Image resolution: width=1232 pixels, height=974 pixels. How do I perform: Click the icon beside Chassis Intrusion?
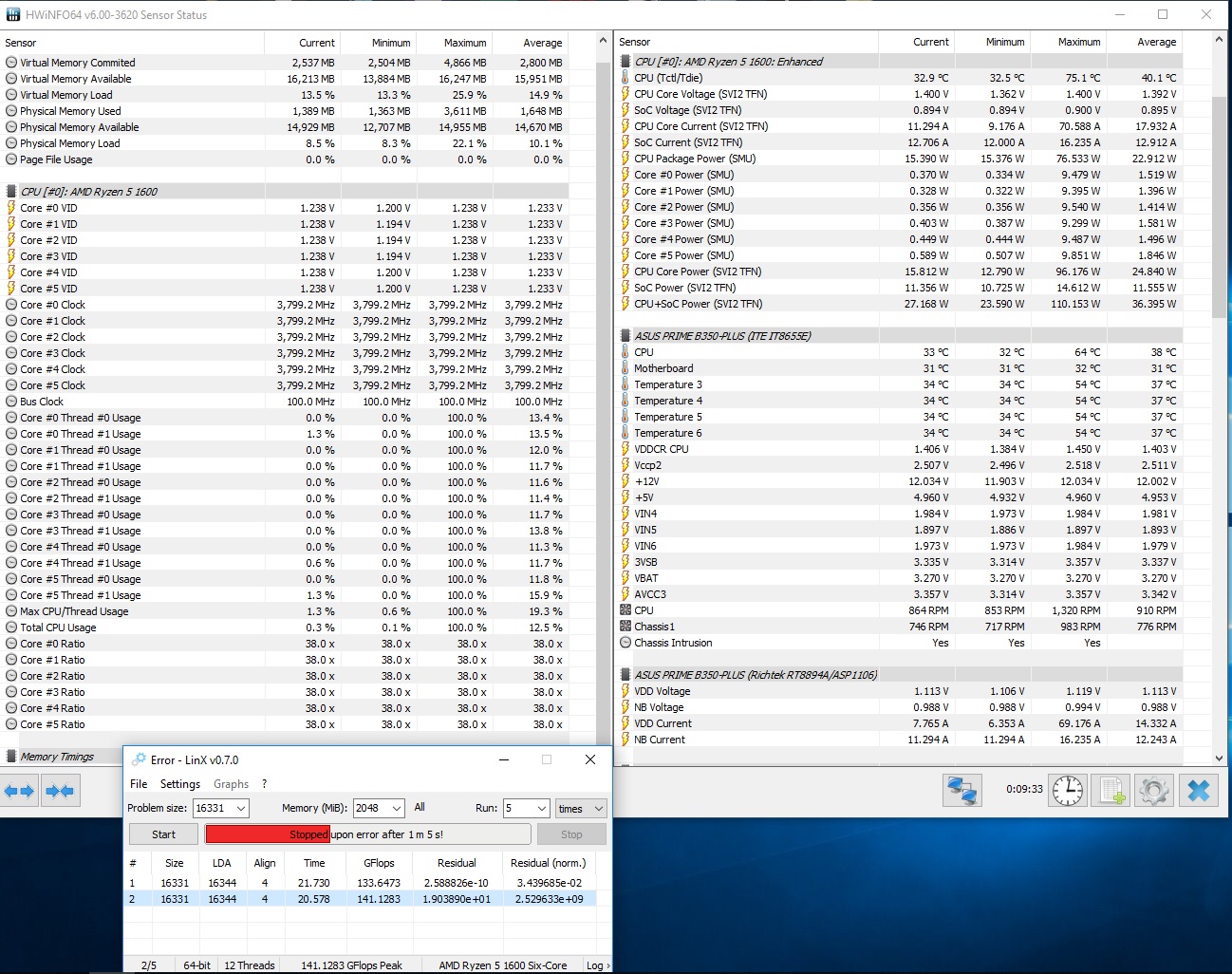pyautogui.click(x=625, y=643)
